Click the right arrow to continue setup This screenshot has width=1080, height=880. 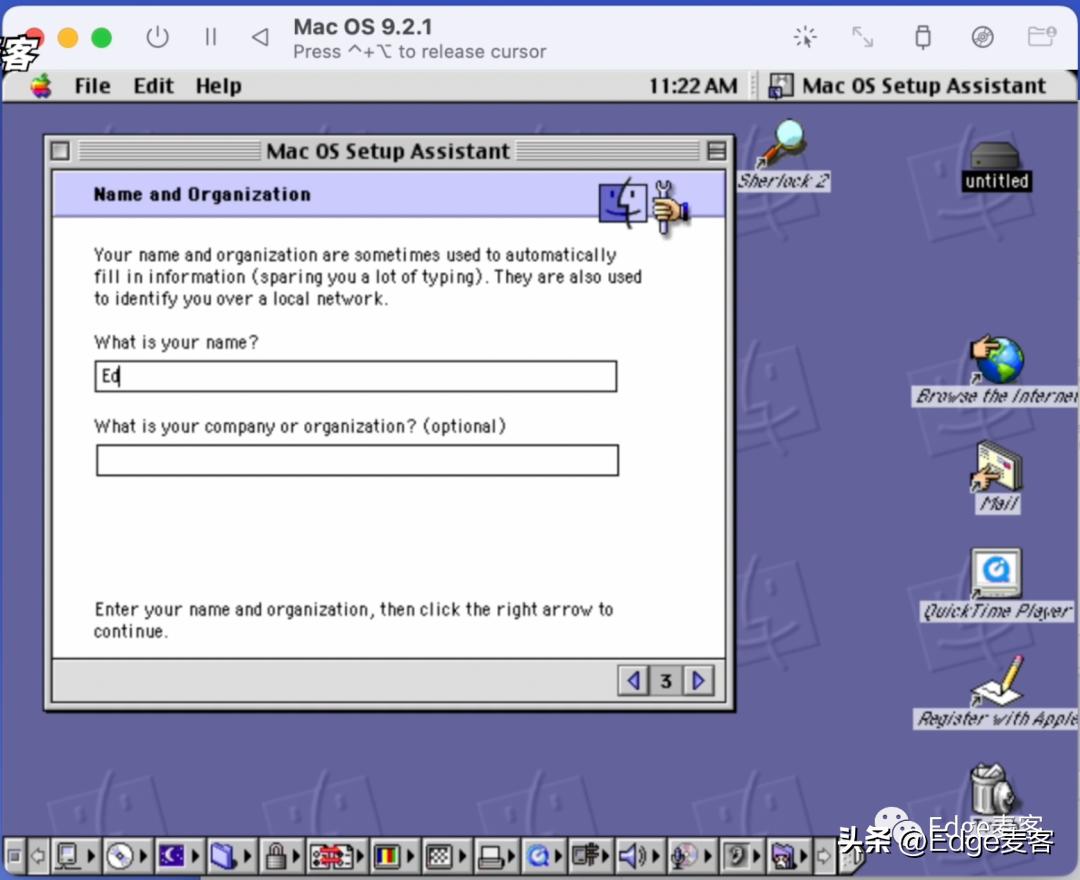[x=697, y=680]
